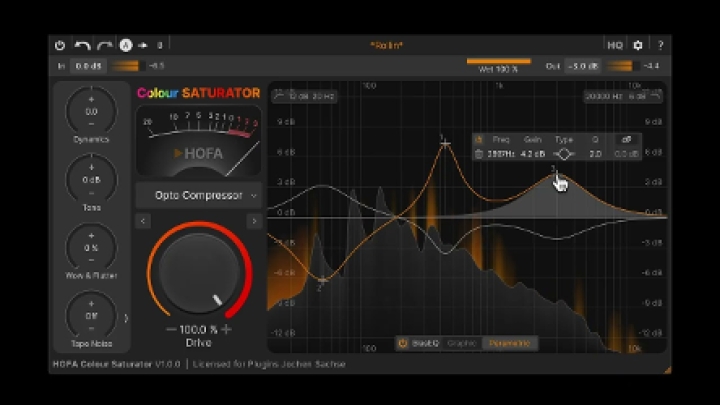Viewport: 720px width, 405px height.
Task: Click the HOFA VU meter display
Action: [x=198, y=141]
